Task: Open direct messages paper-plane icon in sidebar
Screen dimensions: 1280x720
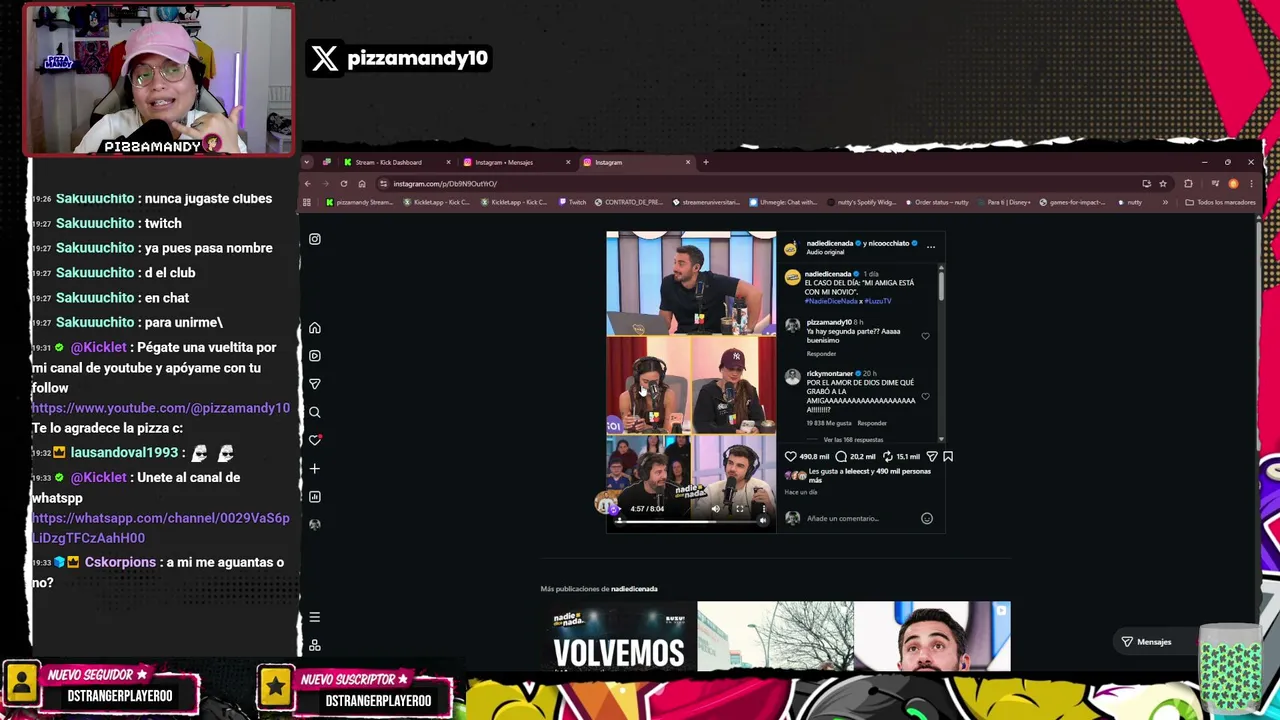Action: (x=315, y=384)
